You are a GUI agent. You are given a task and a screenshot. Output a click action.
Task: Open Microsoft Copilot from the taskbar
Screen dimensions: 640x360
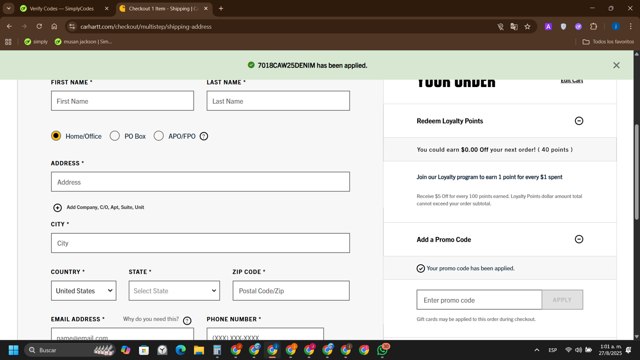click(125, 350)
